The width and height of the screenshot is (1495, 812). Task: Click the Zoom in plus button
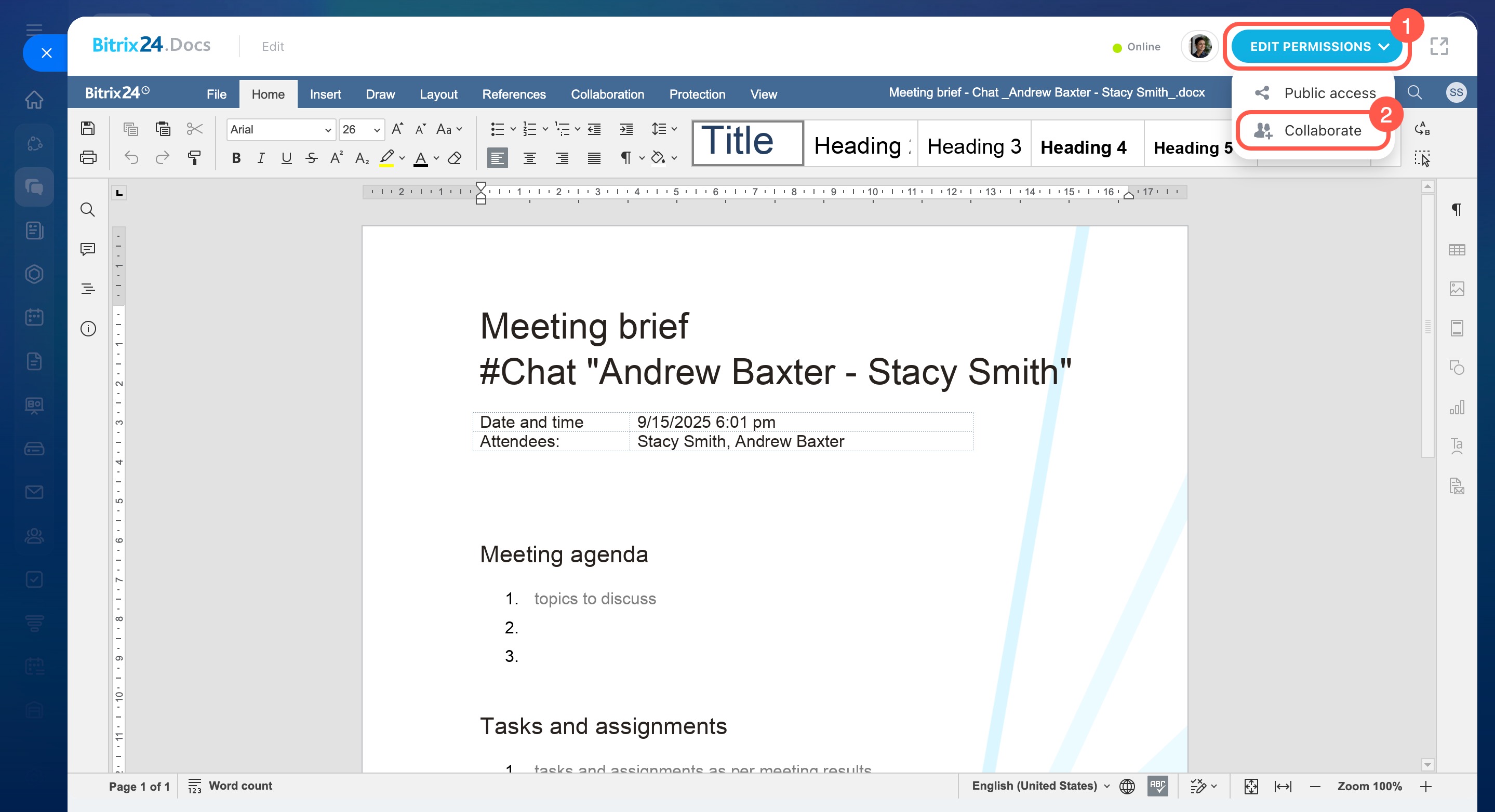[1425, 787]
